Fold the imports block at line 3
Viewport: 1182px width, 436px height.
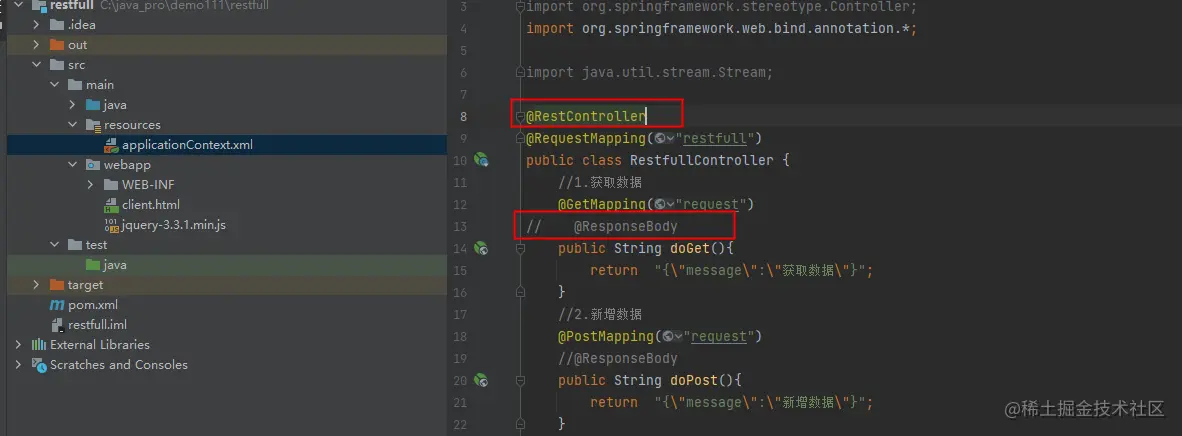click(520, 7)
